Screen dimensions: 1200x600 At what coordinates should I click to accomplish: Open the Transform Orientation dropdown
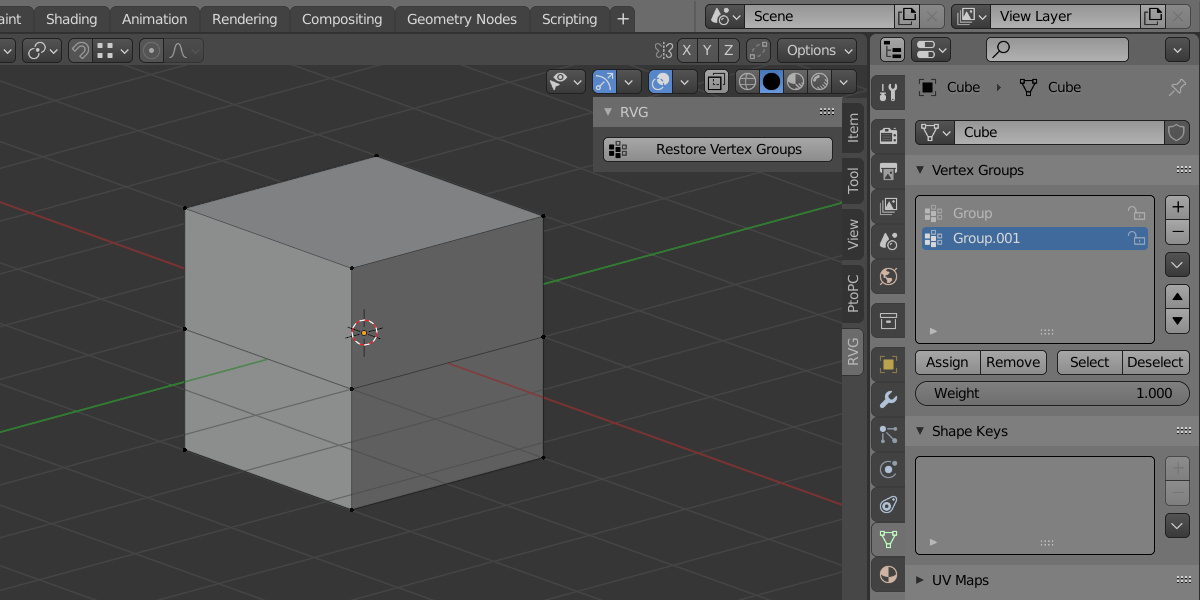(x=10, y=50)
